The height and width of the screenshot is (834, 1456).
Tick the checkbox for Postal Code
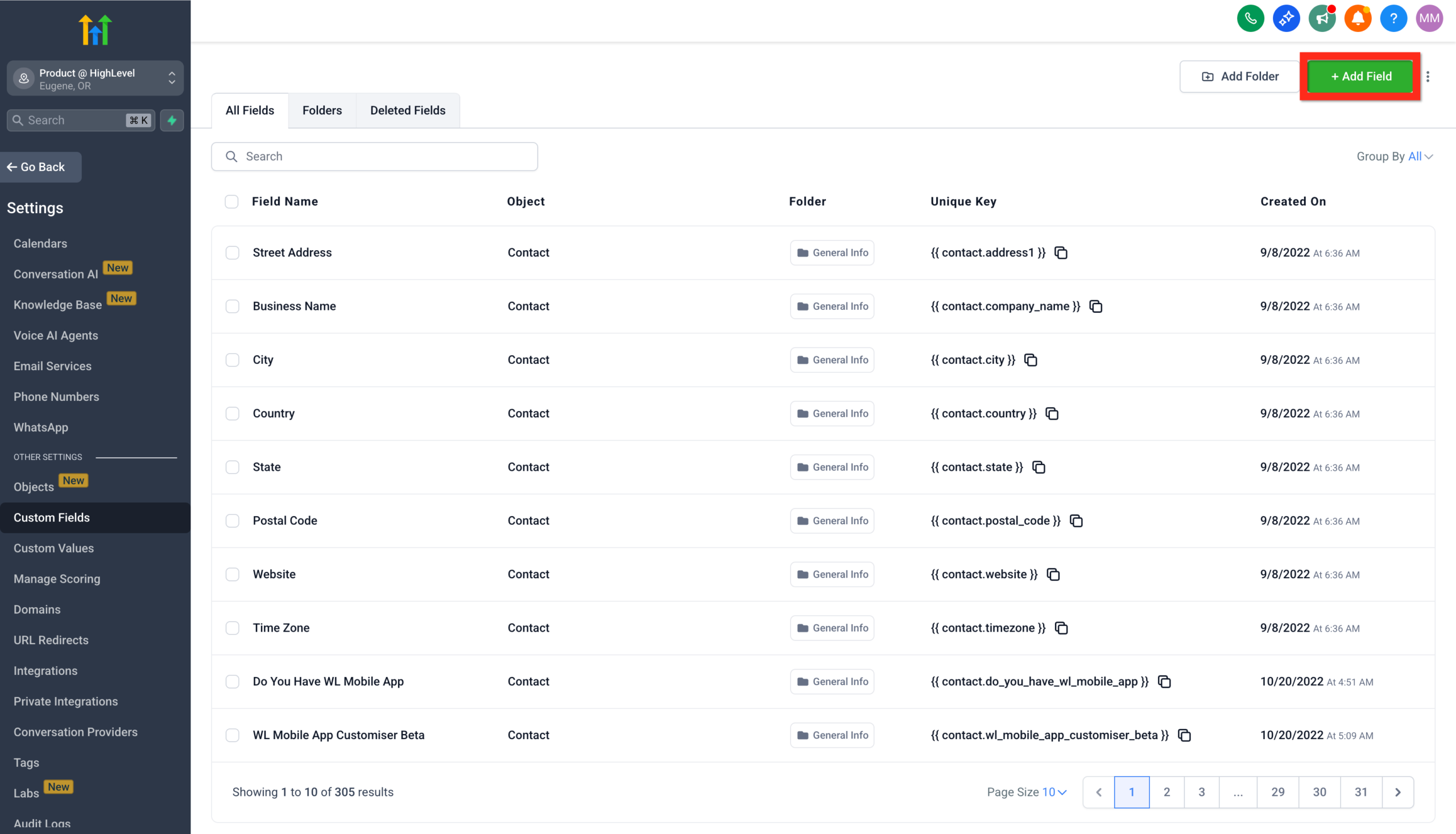click(233, 521)
